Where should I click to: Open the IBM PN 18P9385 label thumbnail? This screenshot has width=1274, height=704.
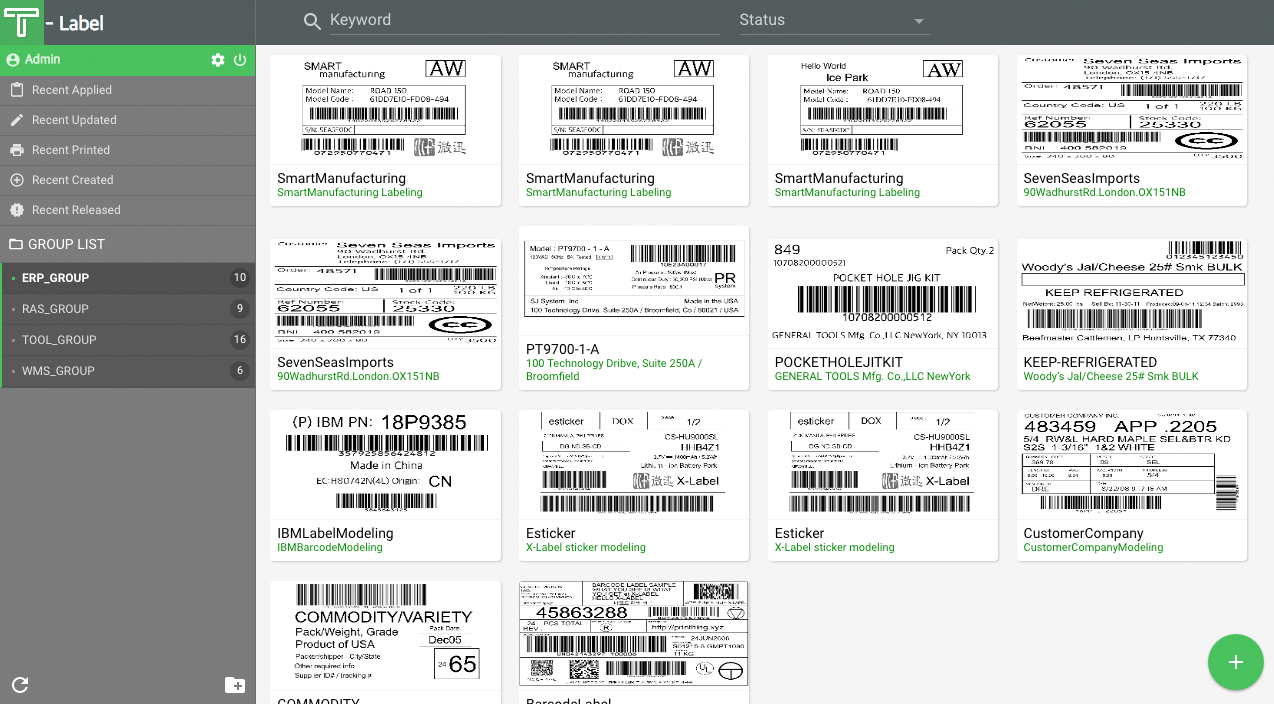click(385, 465)
